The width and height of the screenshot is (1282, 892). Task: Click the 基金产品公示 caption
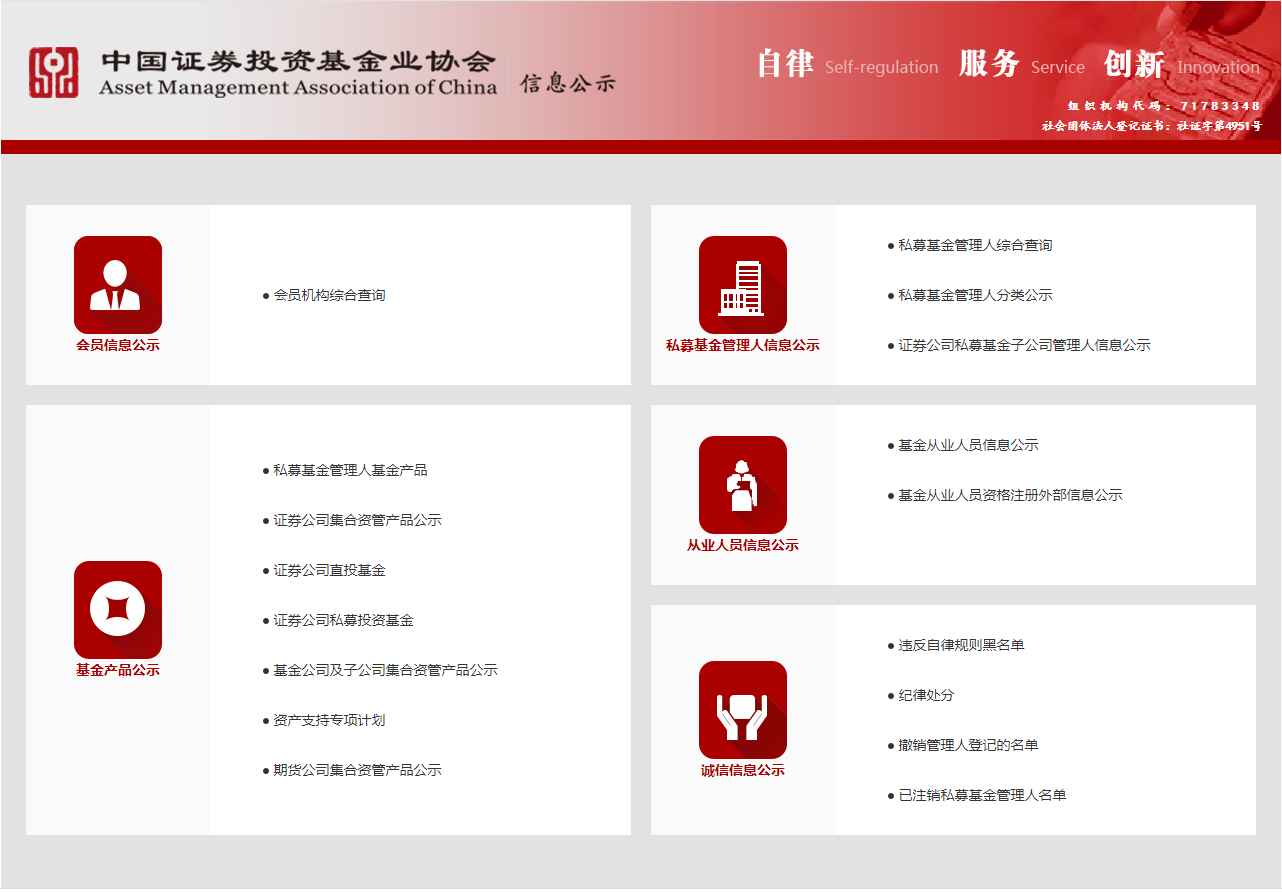click(118, 670)
